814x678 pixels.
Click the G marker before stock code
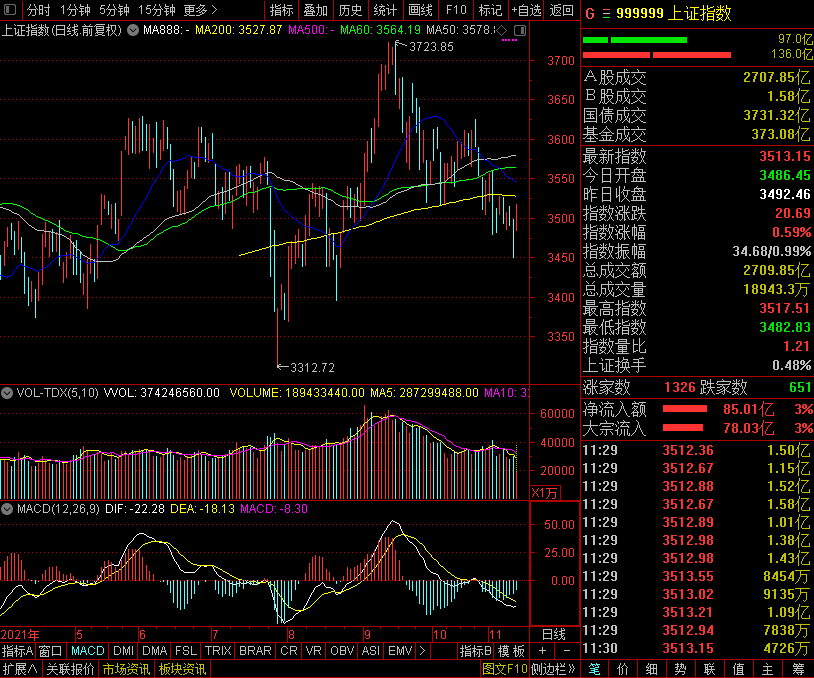tap(590, 14)
